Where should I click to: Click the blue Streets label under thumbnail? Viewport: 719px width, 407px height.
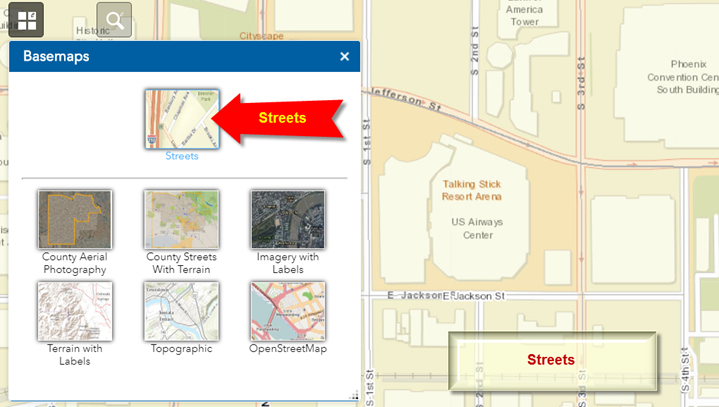181,156
